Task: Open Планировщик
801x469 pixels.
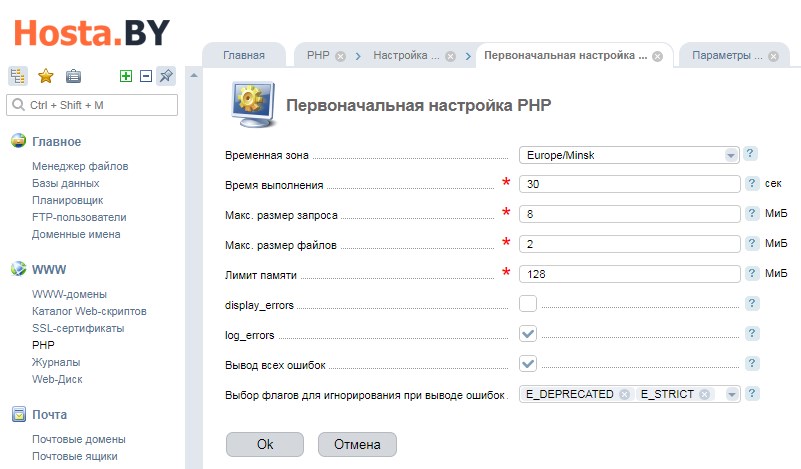Action: [67, 200]
